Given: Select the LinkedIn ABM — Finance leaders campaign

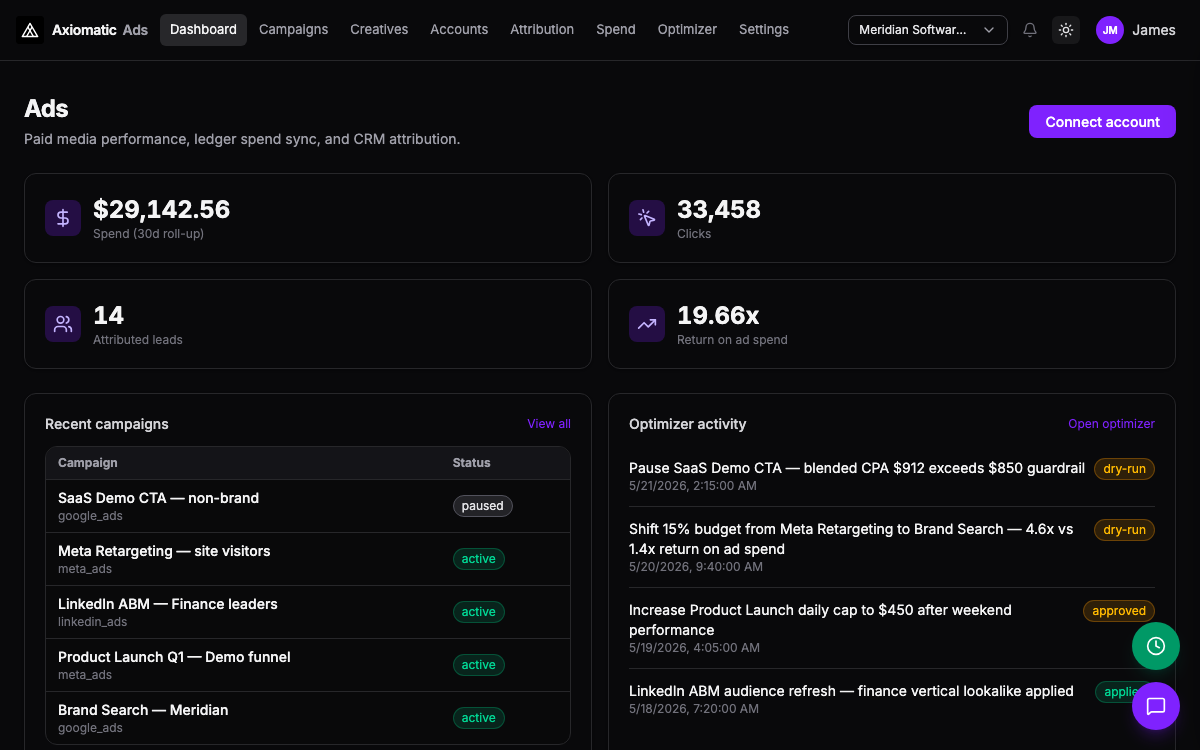Looking at the screenshot, I should click(308, 612).
